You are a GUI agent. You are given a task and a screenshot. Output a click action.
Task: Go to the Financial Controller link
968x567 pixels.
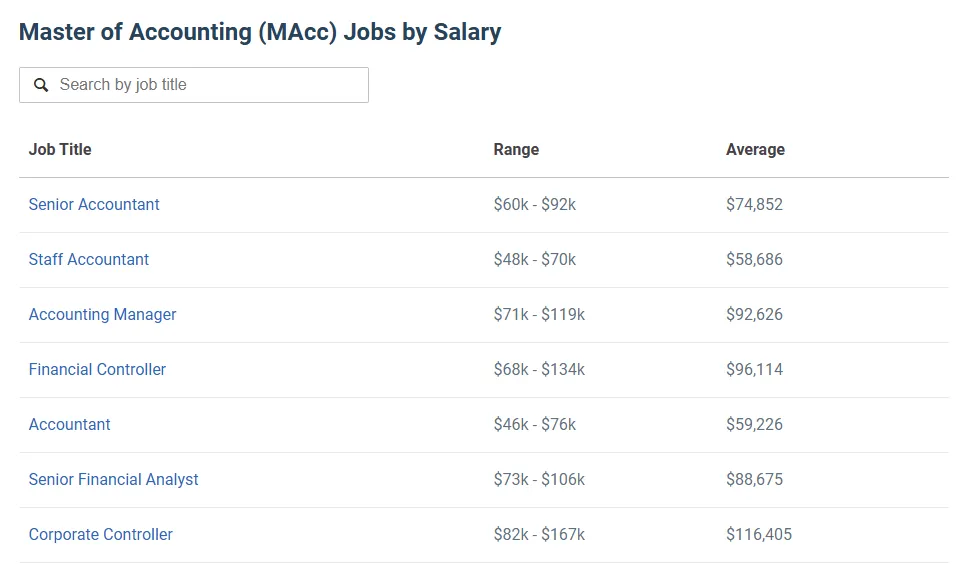pos(97,369)
